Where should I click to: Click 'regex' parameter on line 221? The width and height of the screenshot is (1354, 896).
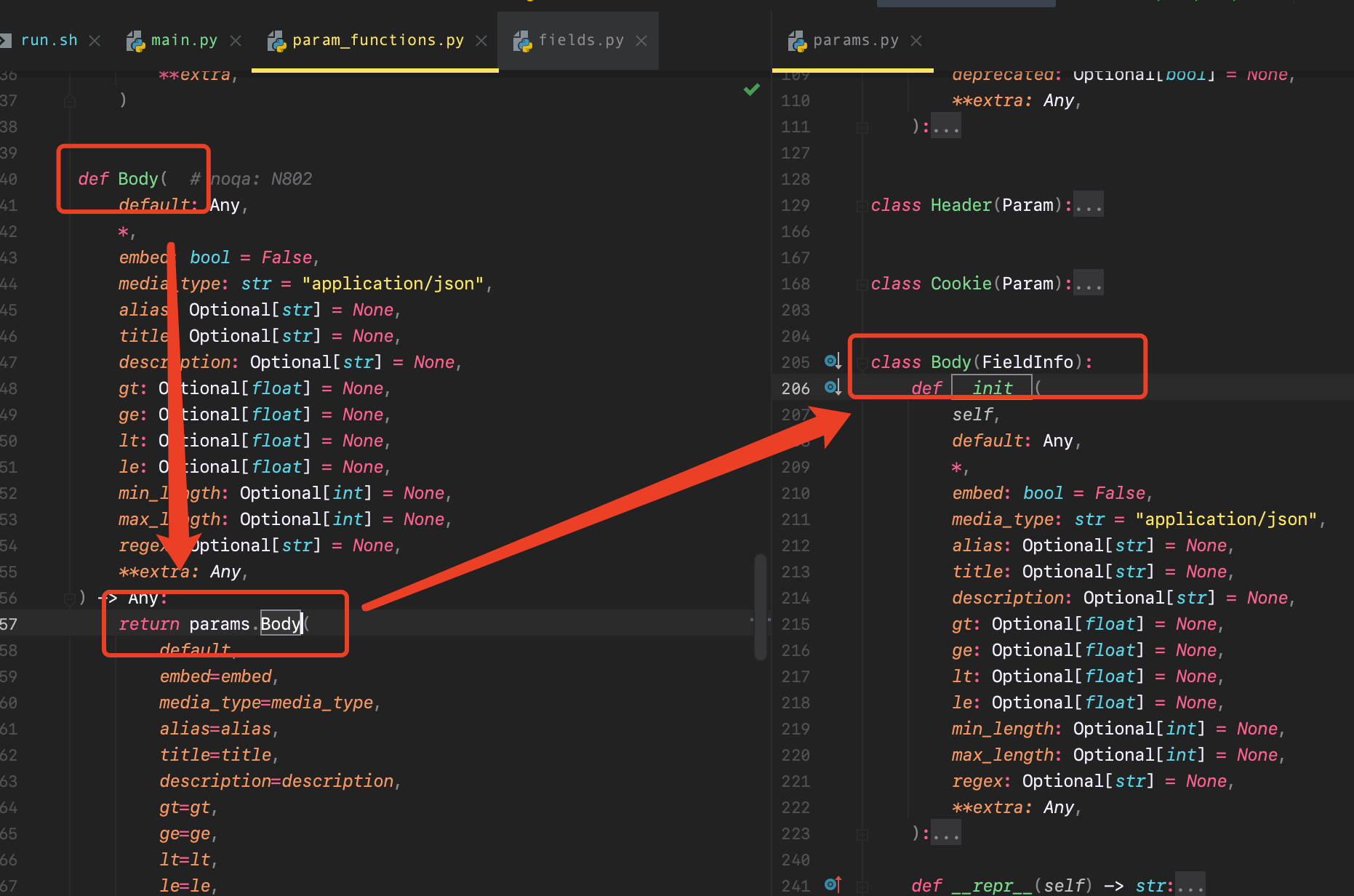pyautogui.click(x=977, y=781)
